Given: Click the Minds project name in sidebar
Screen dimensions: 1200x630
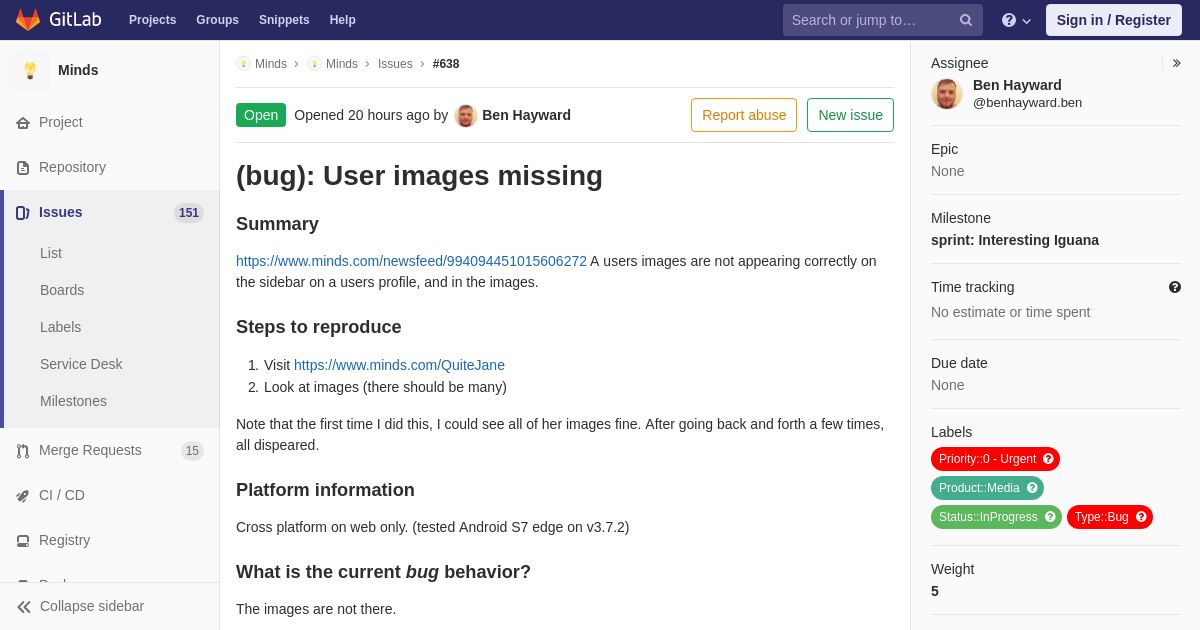Looking at the screenshot, I should click(78, 70).
